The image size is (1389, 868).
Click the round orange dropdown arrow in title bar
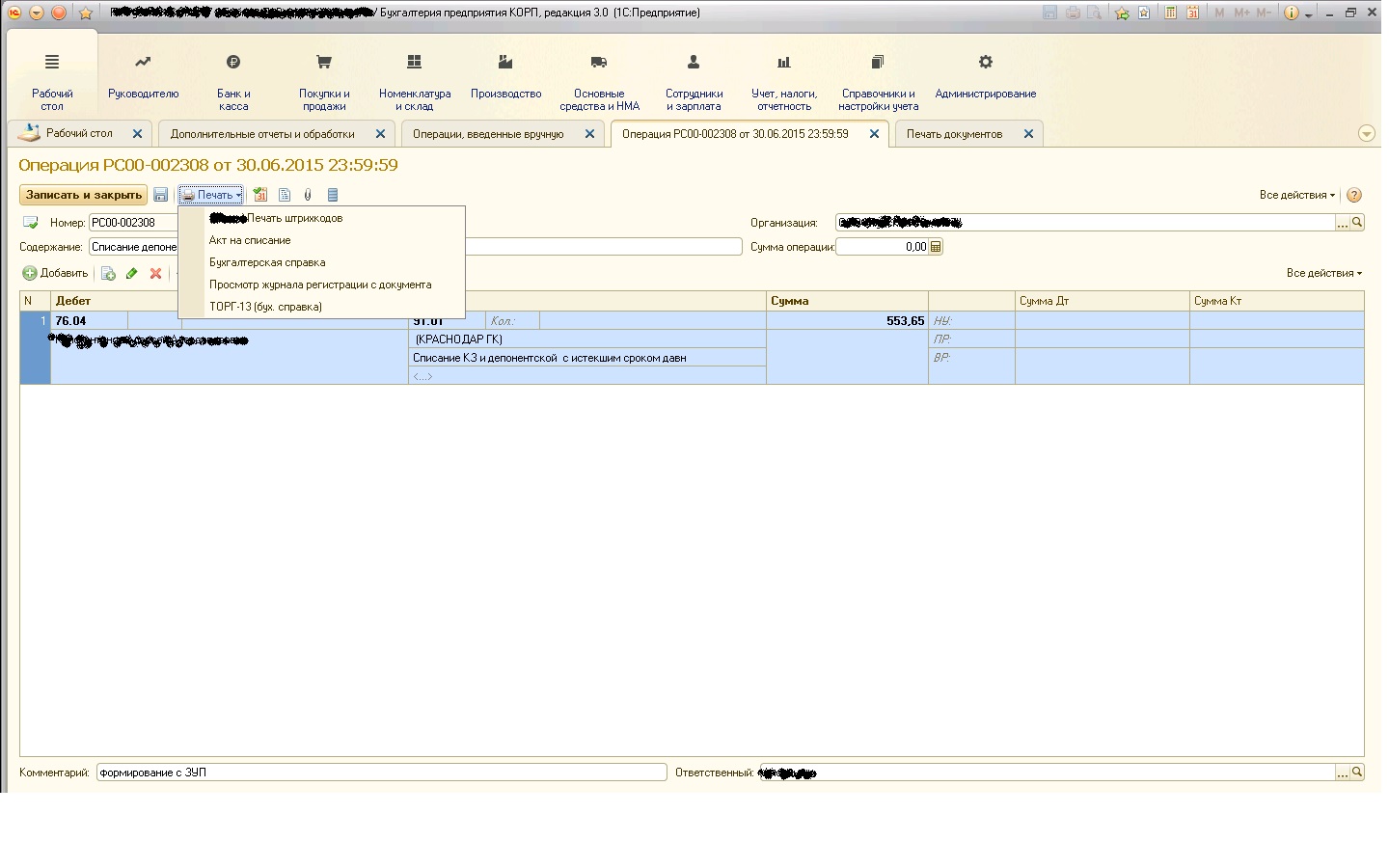37,13
